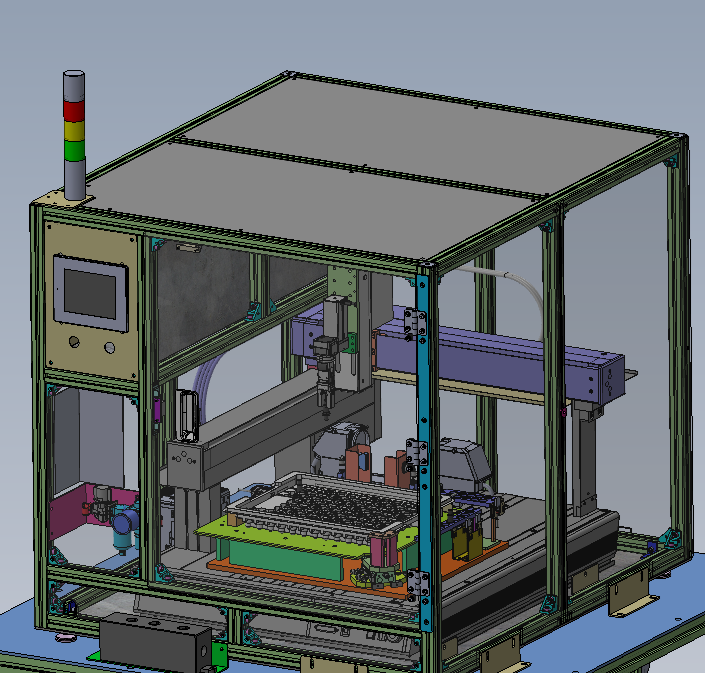
Task: Select the red segment of the signal tower
Action: pyautogui.click(x=74, y=111)
